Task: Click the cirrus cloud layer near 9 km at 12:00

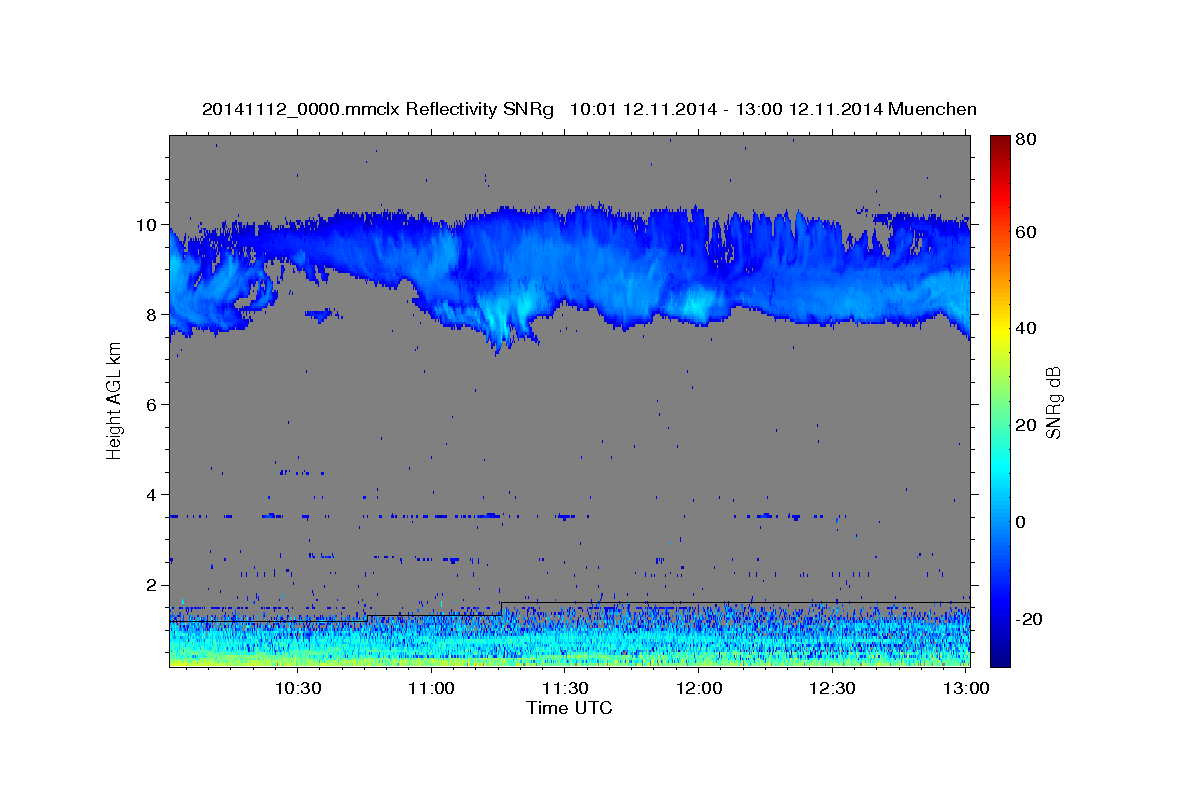Action: coord(699,268)
